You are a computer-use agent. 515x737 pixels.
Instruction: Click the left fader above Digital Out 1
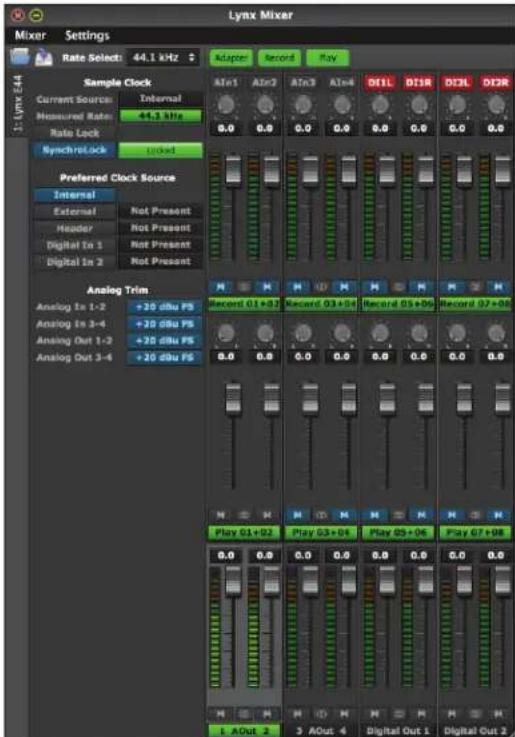click(388, 580)
